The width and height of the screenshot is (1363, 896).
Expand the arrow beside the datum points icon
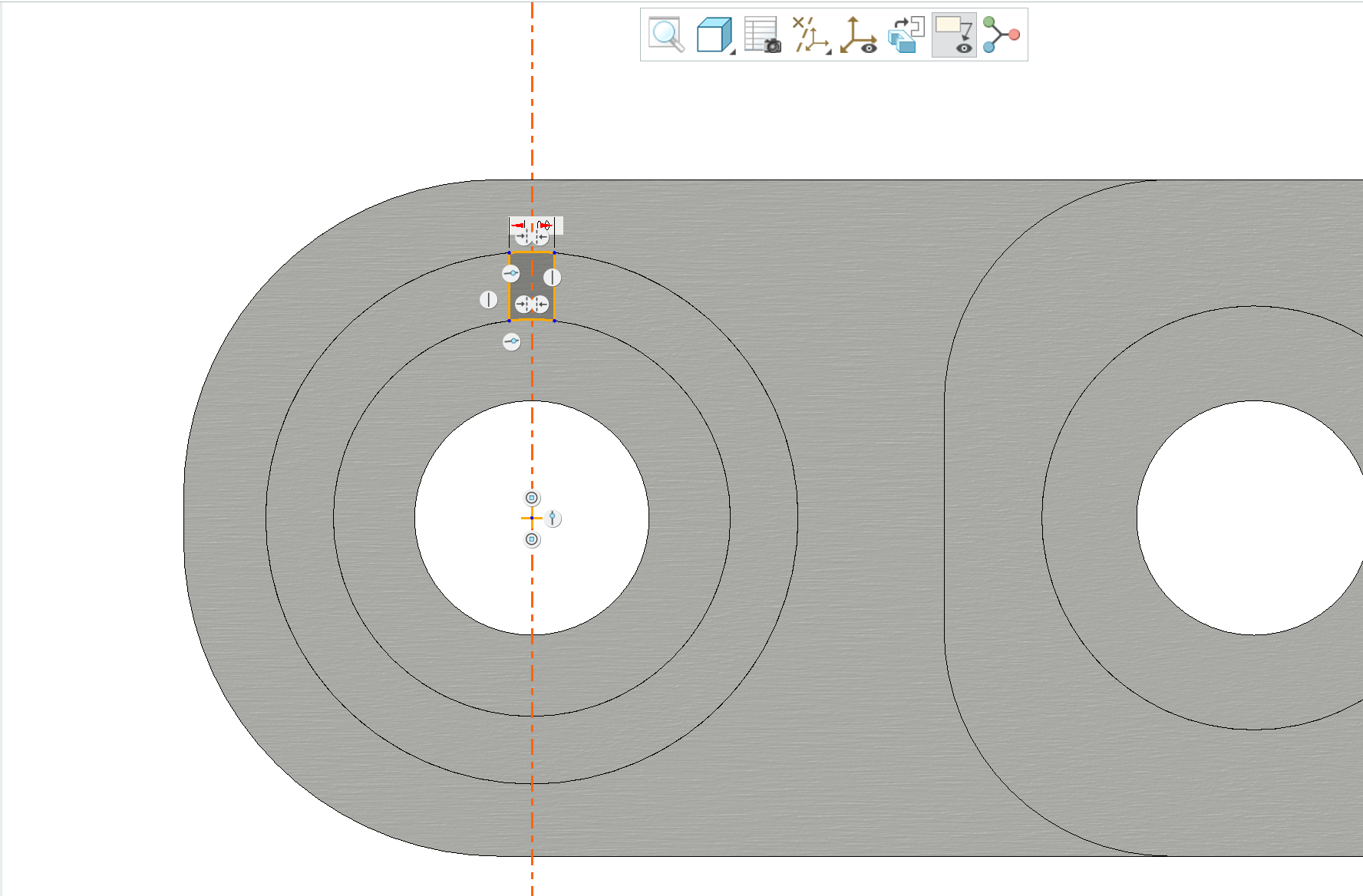click(829, 51)
